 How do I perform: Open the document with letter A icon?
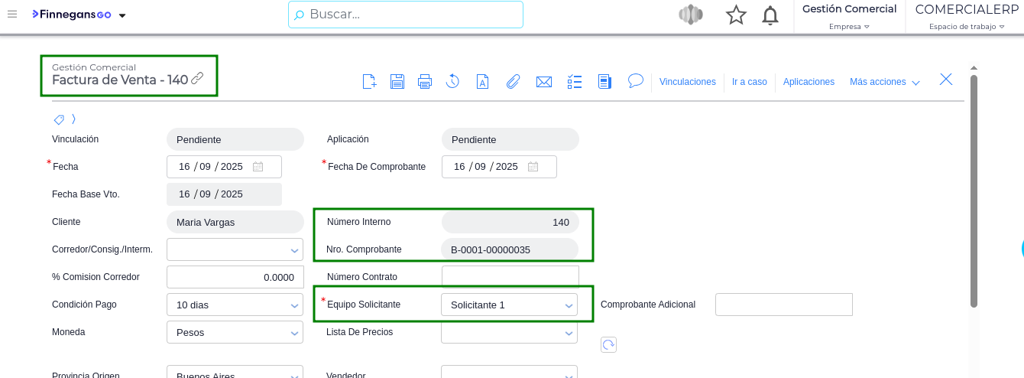pos(482,82)
